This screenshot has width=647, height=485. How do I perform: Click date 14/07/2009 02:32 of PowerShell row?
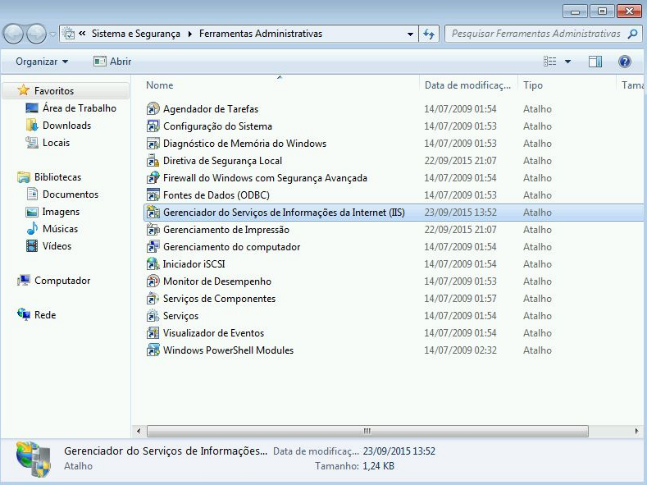(x=460, y=350)
